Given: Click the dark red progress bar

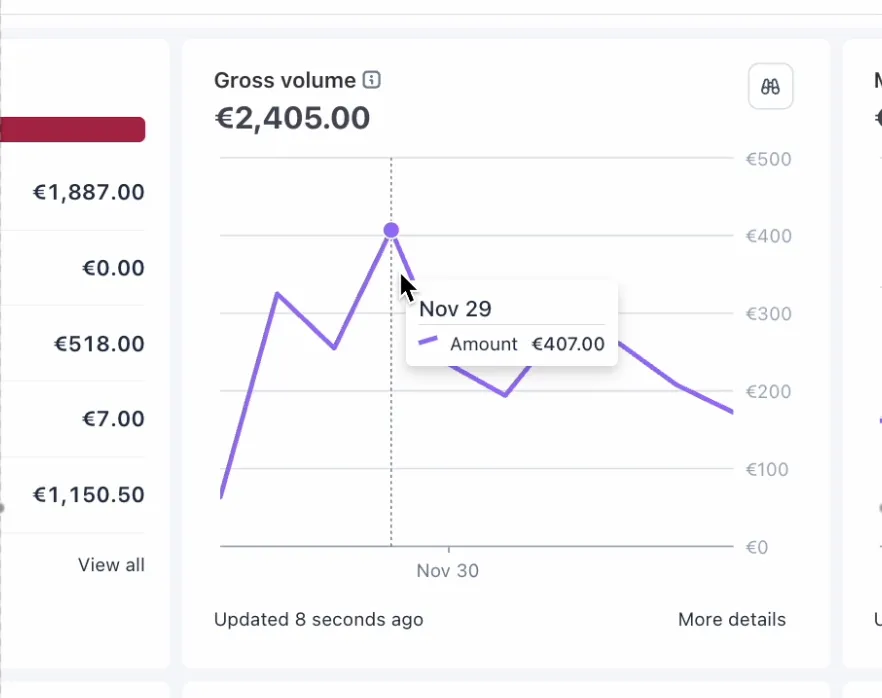Looking at the screenshot, I should [72, 129].
